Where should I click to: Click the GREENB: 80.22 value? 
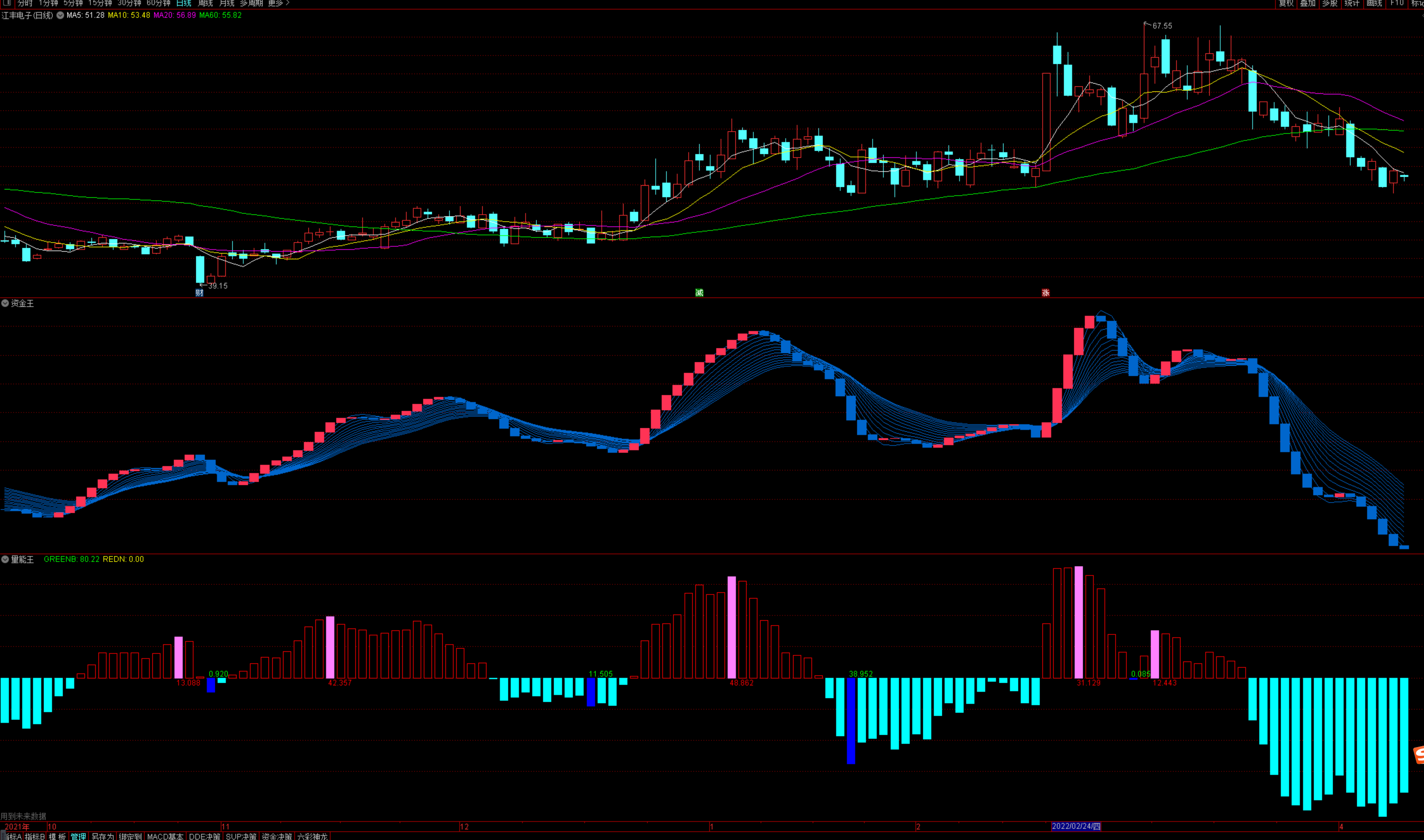[x=71, y=559]
